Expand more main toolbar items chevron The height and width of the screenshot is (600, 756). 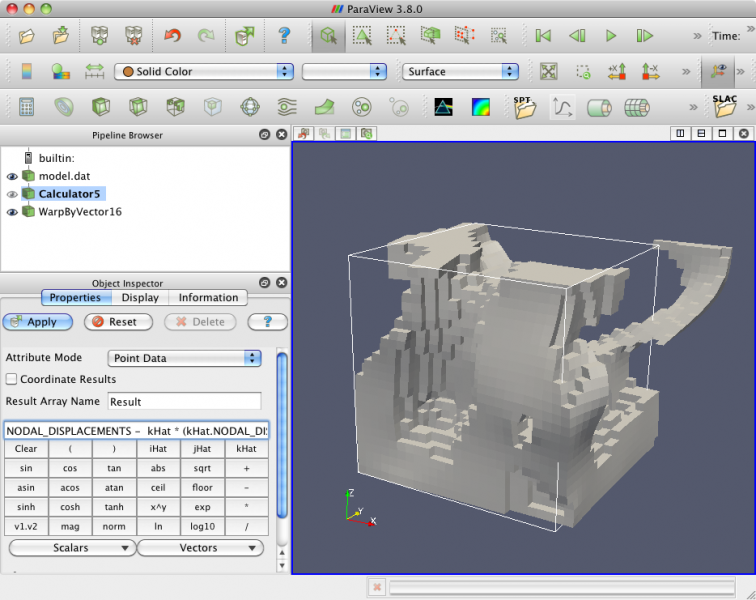coord(697,36)
